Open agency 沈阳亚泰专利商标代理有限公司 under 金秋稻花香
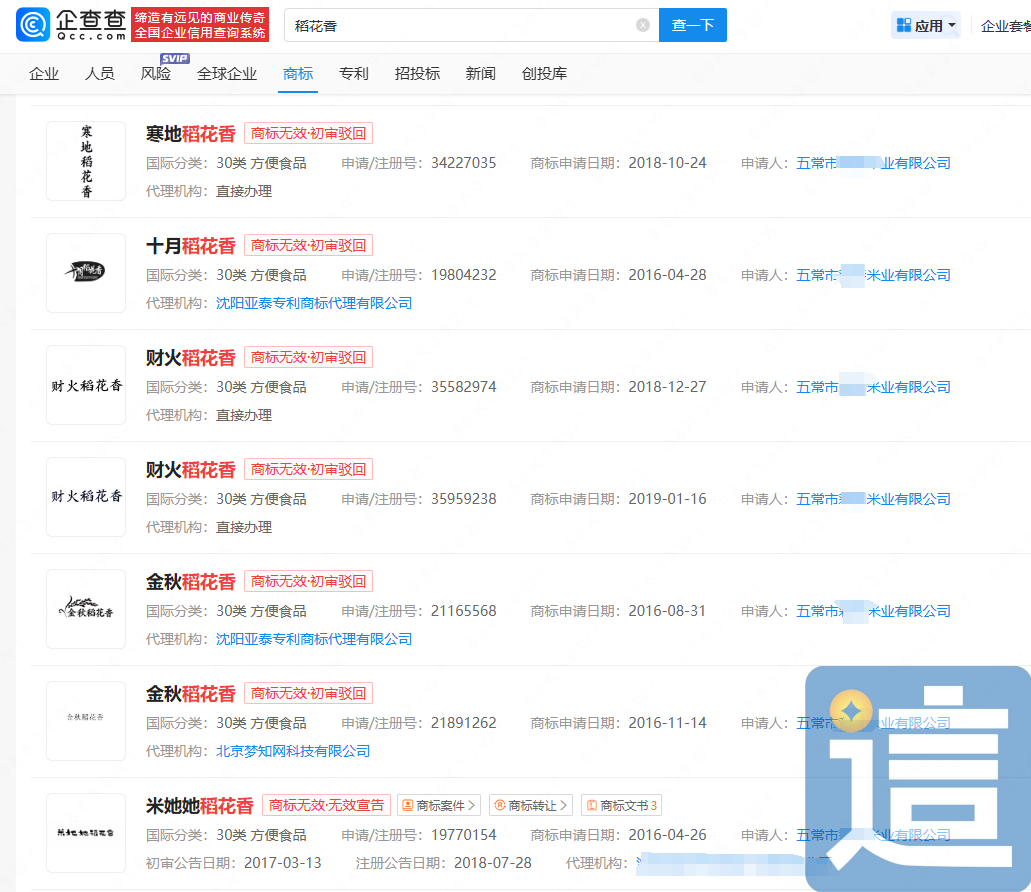The width and height of the screenshot is (1031, 892). [x=314, y=639]
